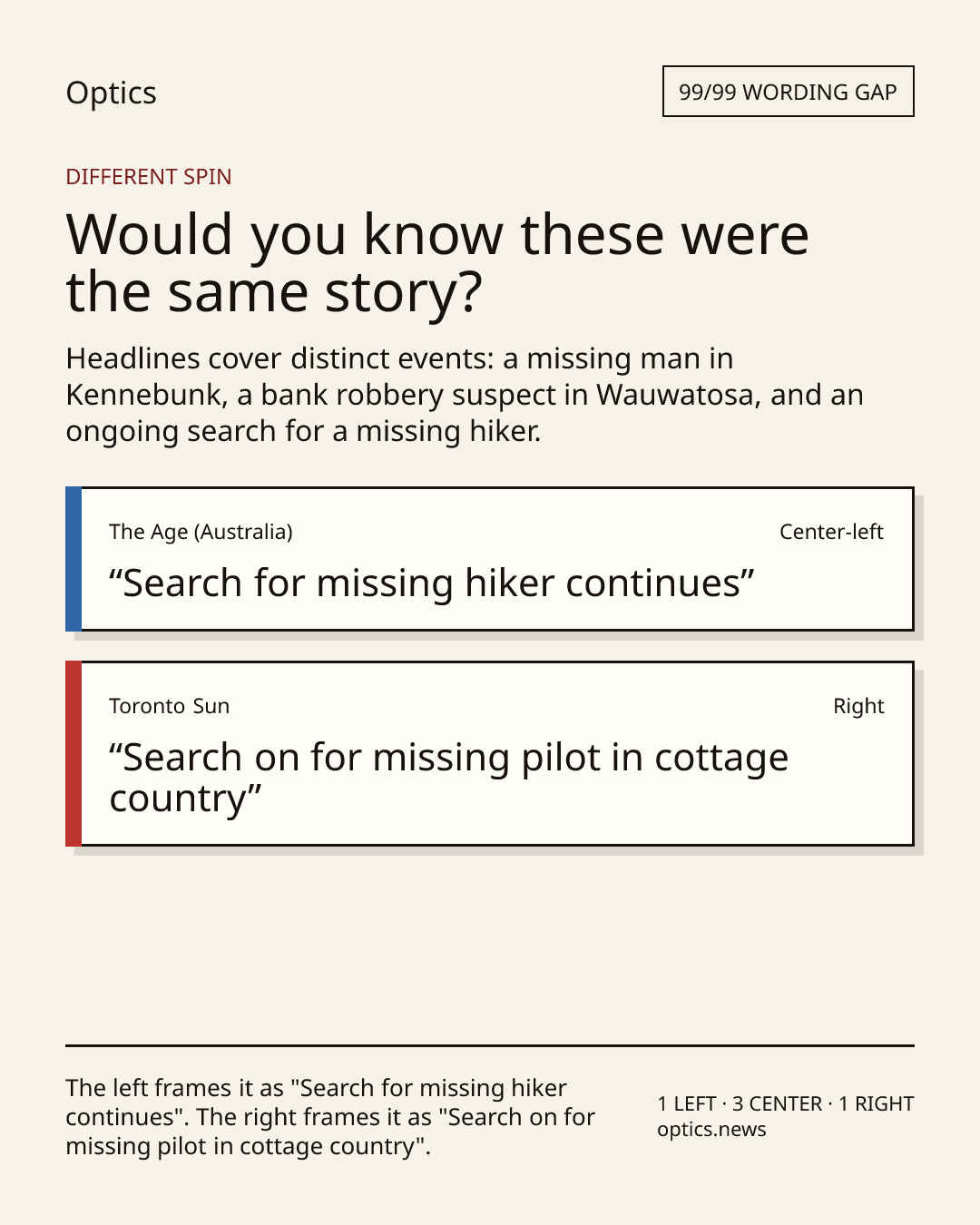Click the 99/99 WORDING GAP badge
The image size is (980, 1225).
[x=788, y=92]
